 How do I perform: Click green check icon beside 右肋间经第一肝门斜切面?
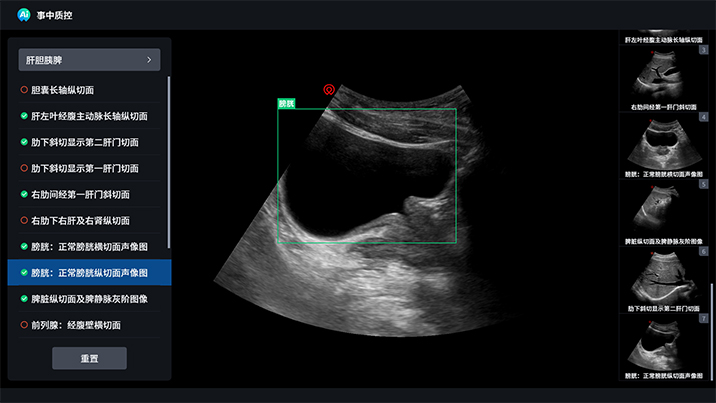click(x=24, y=194)
